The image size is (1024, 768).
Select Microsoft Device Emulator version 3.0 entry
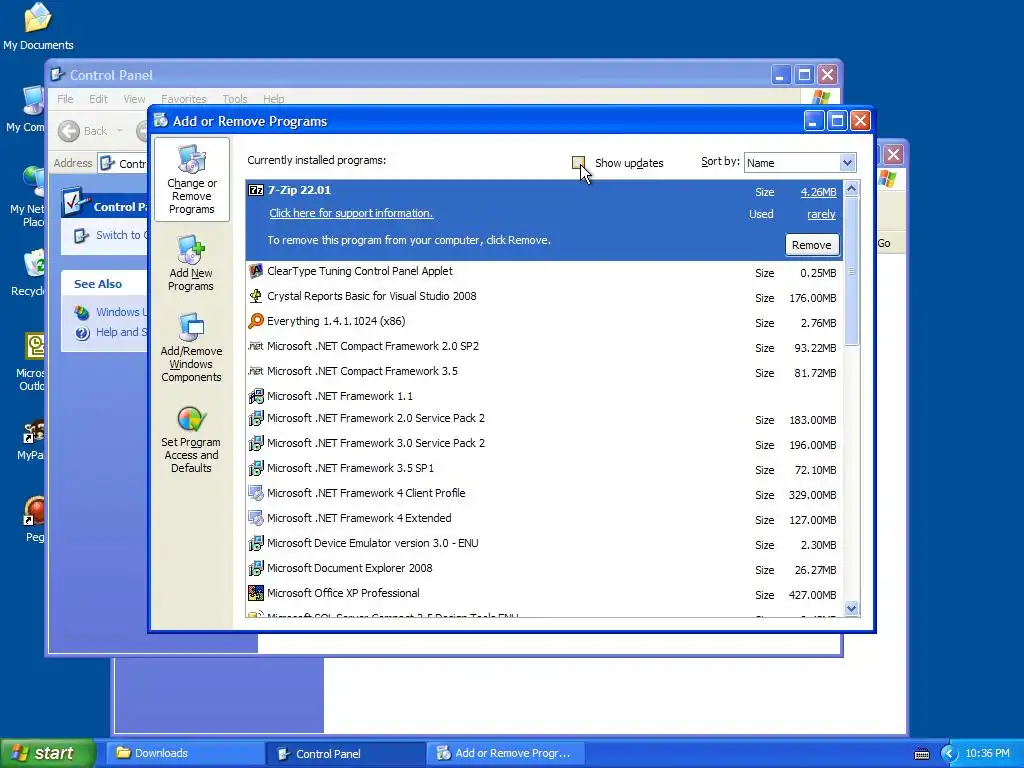(544, 543)
